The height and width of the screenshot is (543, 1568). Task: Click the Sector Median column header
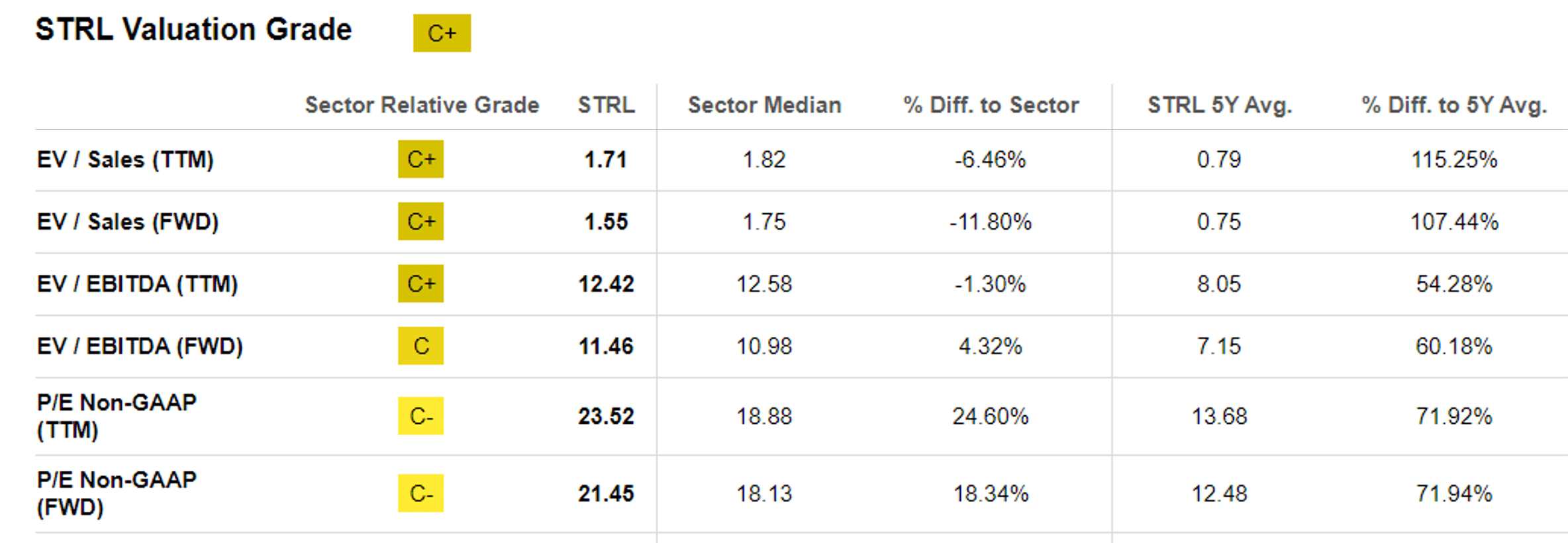click(764, 105)
